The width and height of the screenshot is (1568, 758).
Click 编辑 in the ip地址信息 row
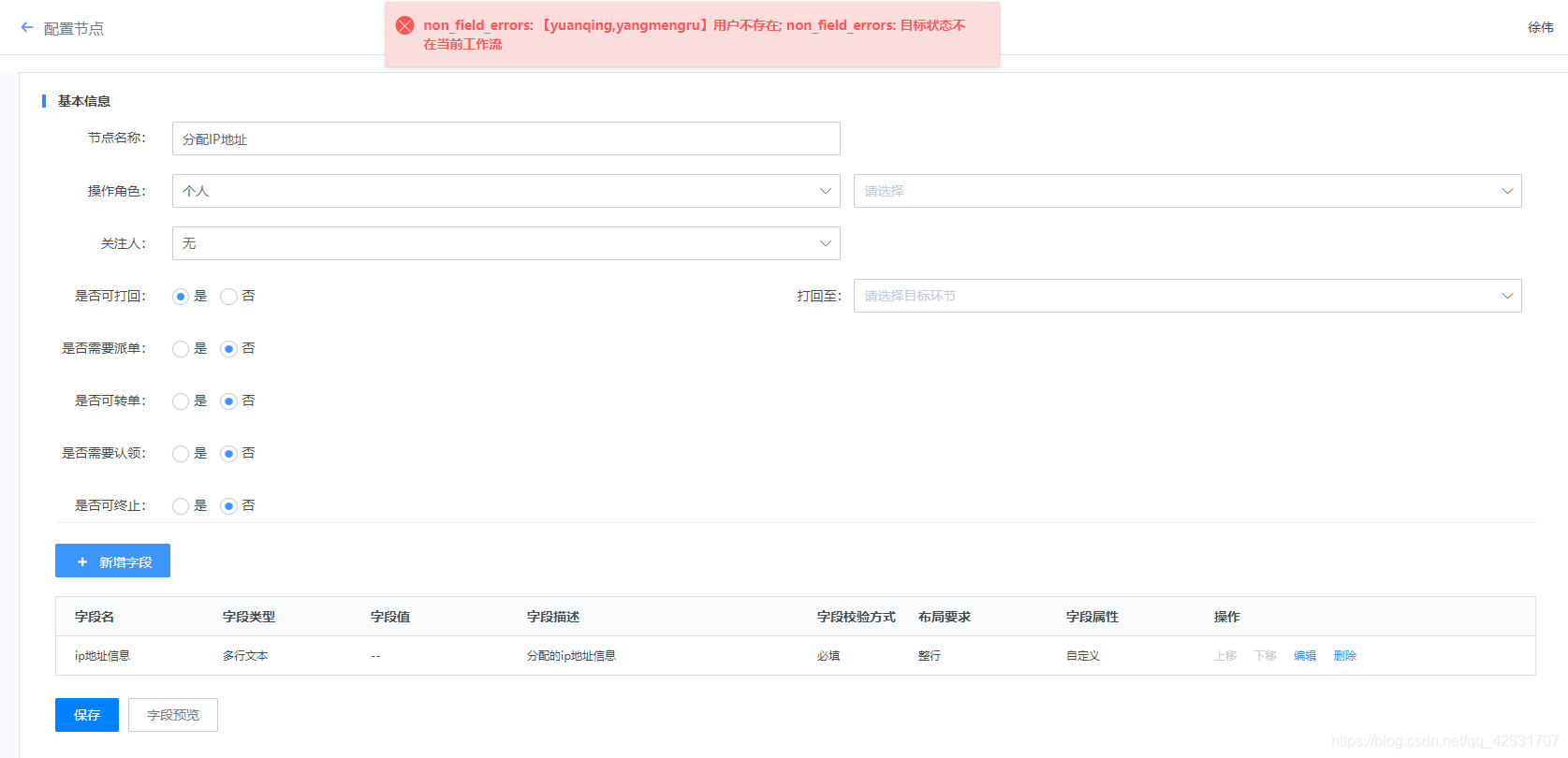[x=1305, y=656]
